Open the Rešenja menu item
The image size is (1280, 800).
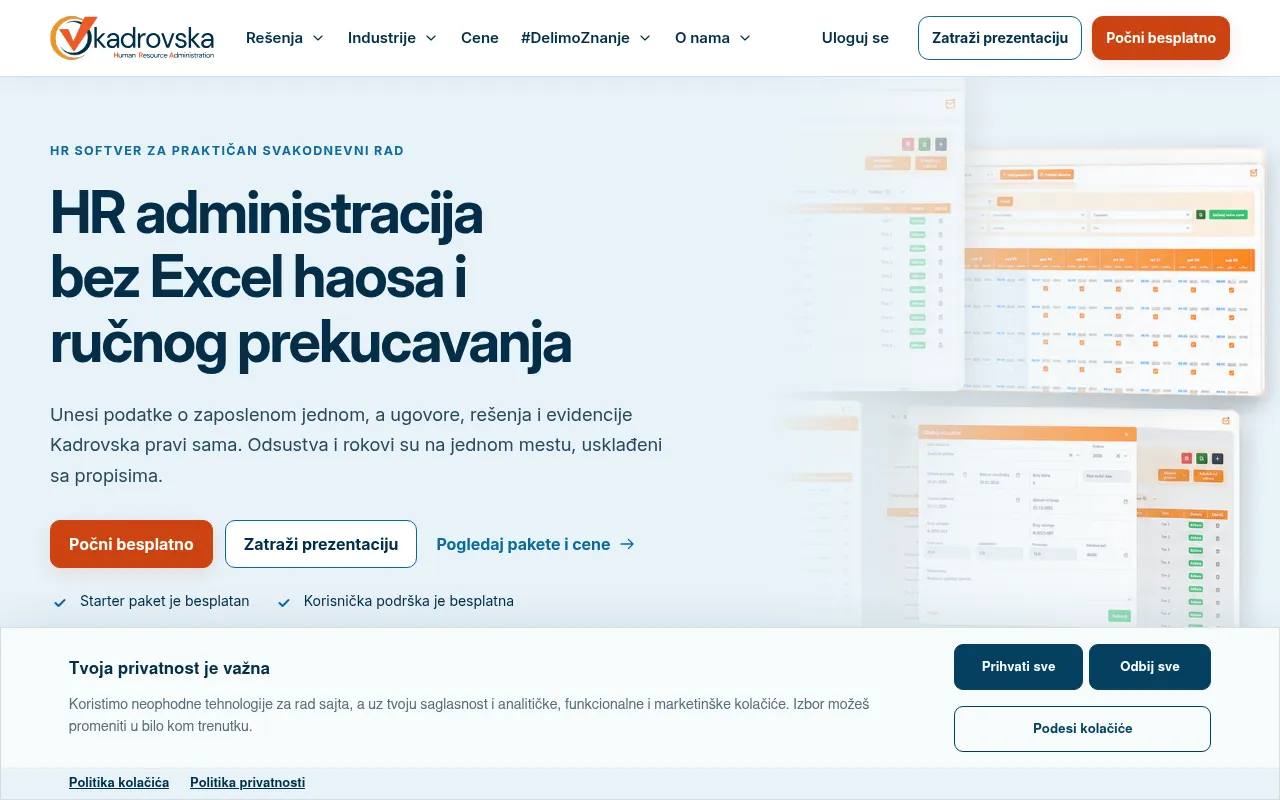click(274, 38)
